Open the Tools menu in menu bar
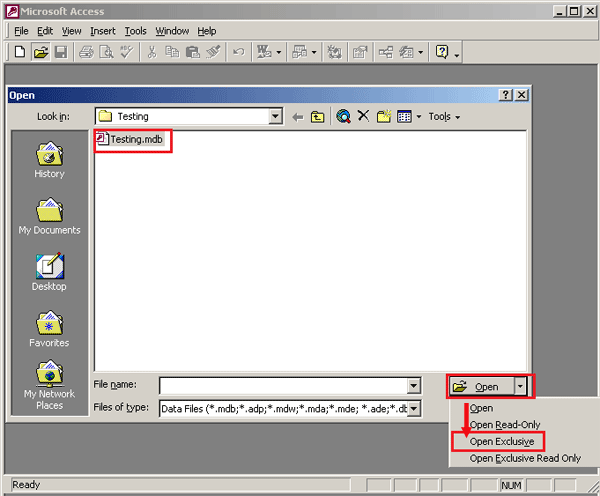 [x=135, y=31]
